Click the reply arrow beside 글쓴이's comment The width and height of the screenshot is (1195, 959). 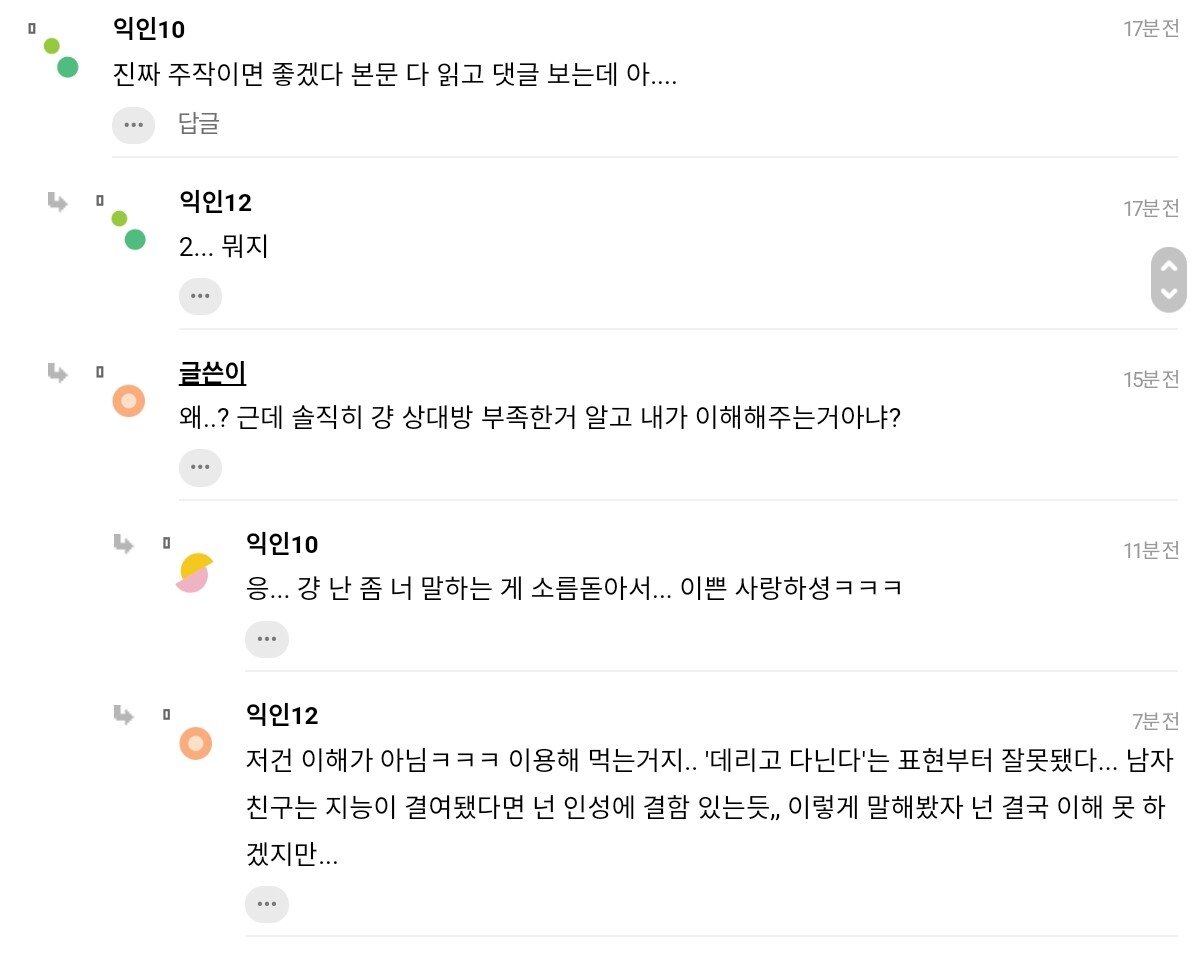(58, 373)
